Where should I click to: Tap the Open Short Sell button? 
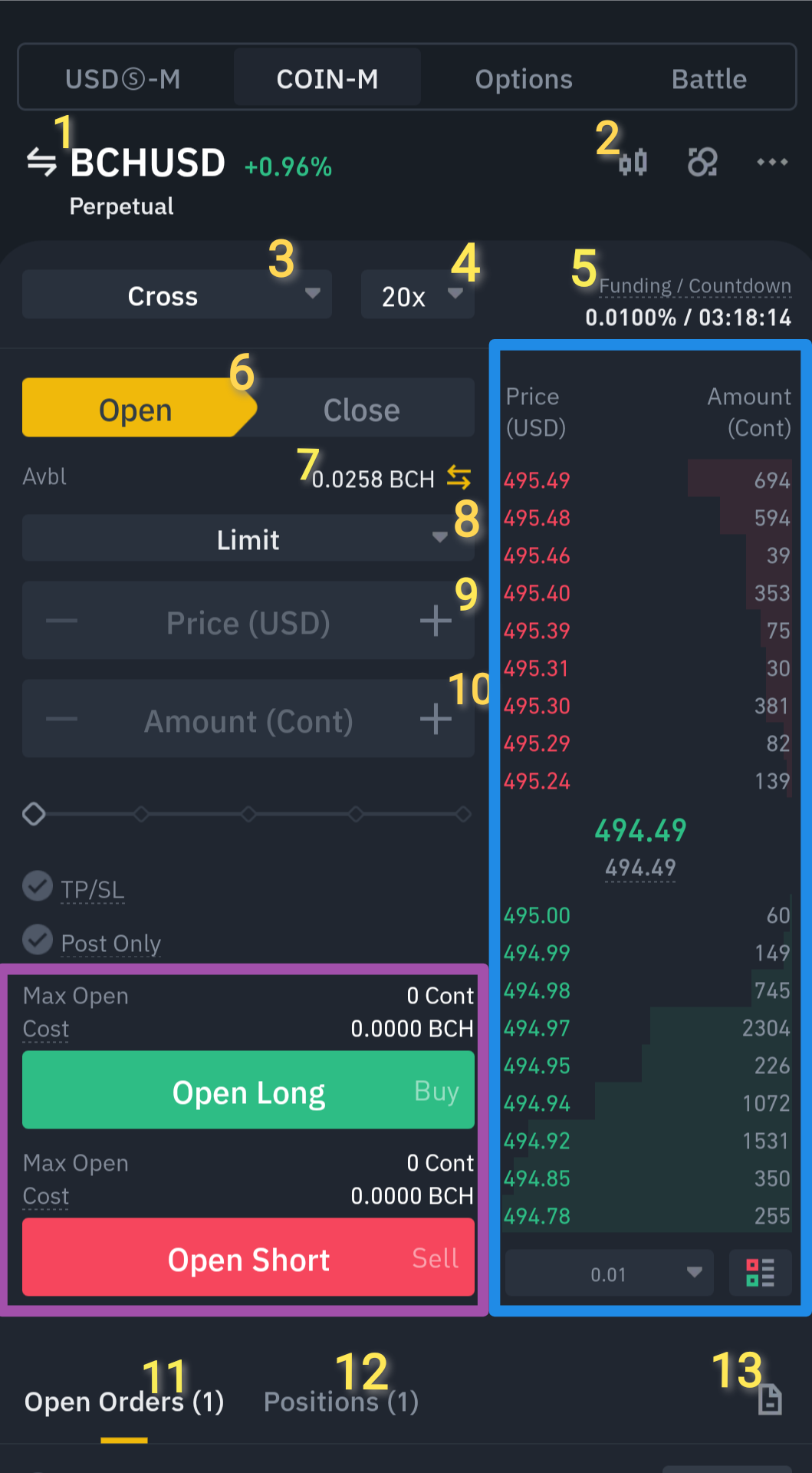(248, 1257)
